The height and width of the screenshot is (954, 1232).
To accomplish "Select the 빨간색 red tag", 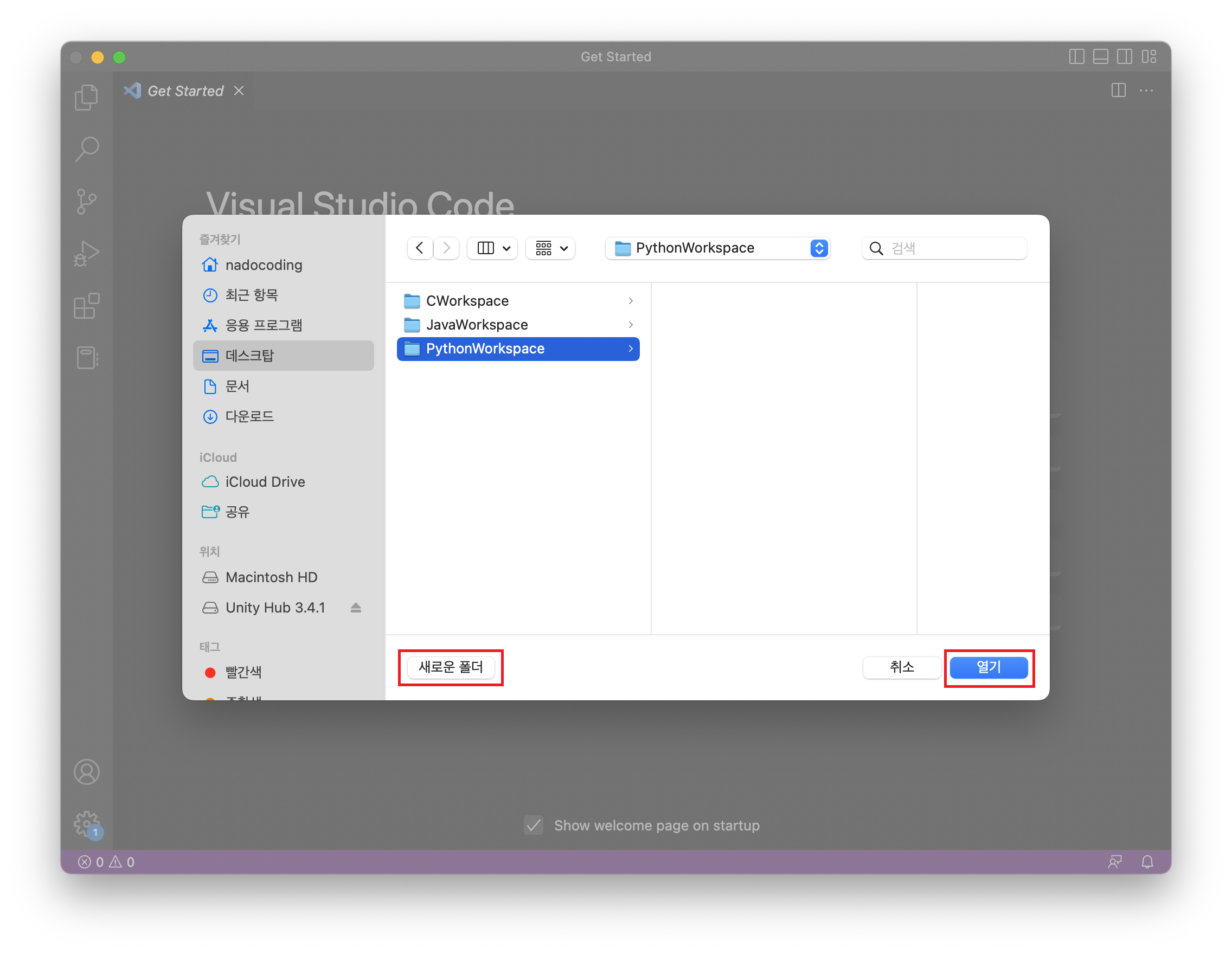I will click(x=243, y=672).
